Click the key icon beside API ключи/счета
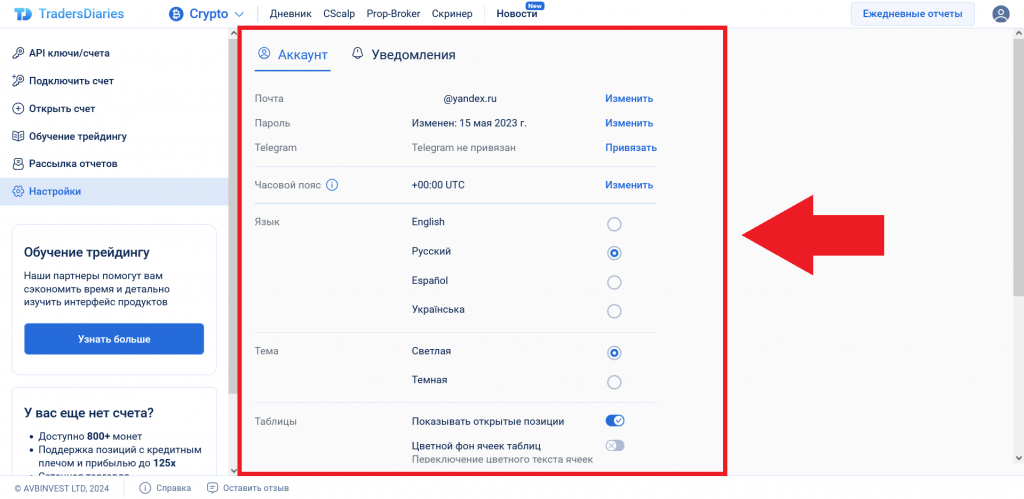This screenshot has width=1024, height=499. 18,54
